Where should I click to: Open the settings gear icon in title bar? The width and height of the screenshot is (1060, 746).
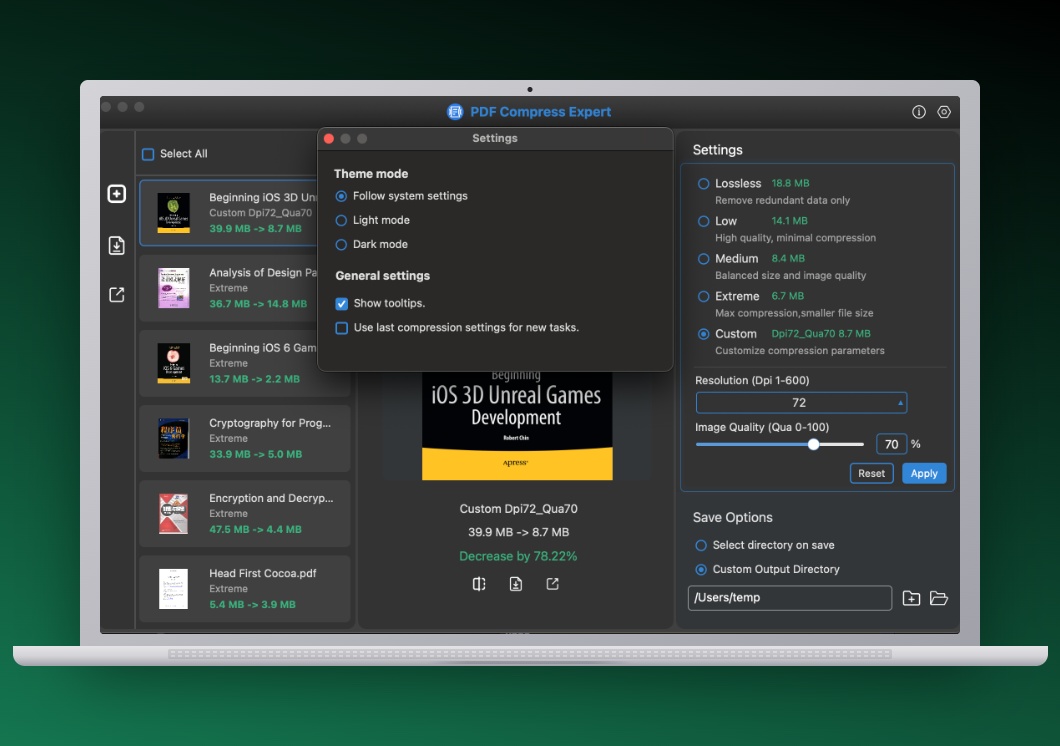tap(944, 112)
